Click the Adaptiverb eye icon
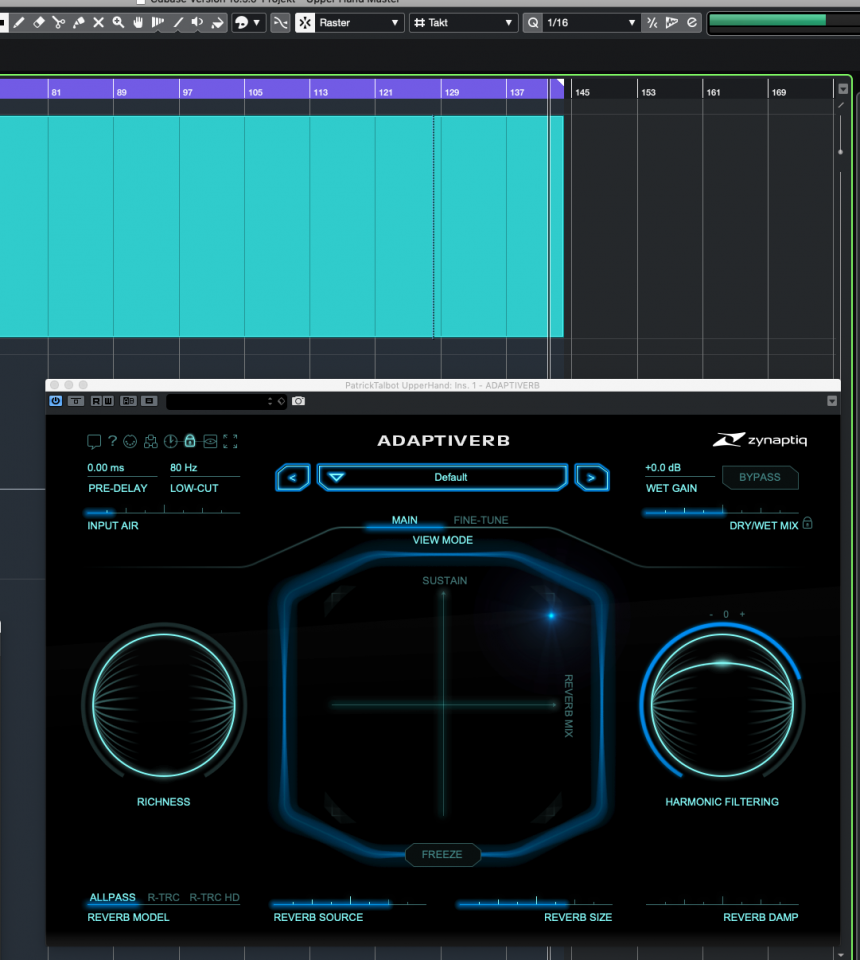The width and height of the screenshot is (860, 960). [210, 441]
